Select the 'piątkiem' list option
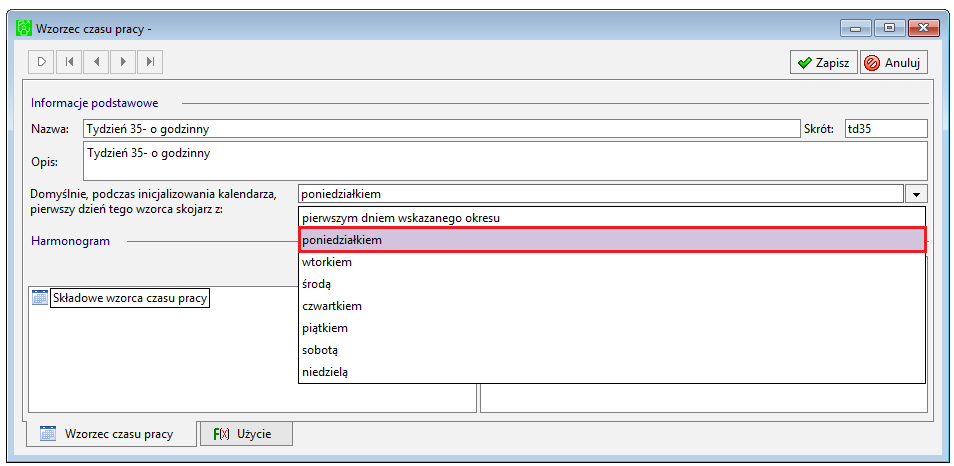The height and width of the screenshot is (466, 954). (612, 329)
